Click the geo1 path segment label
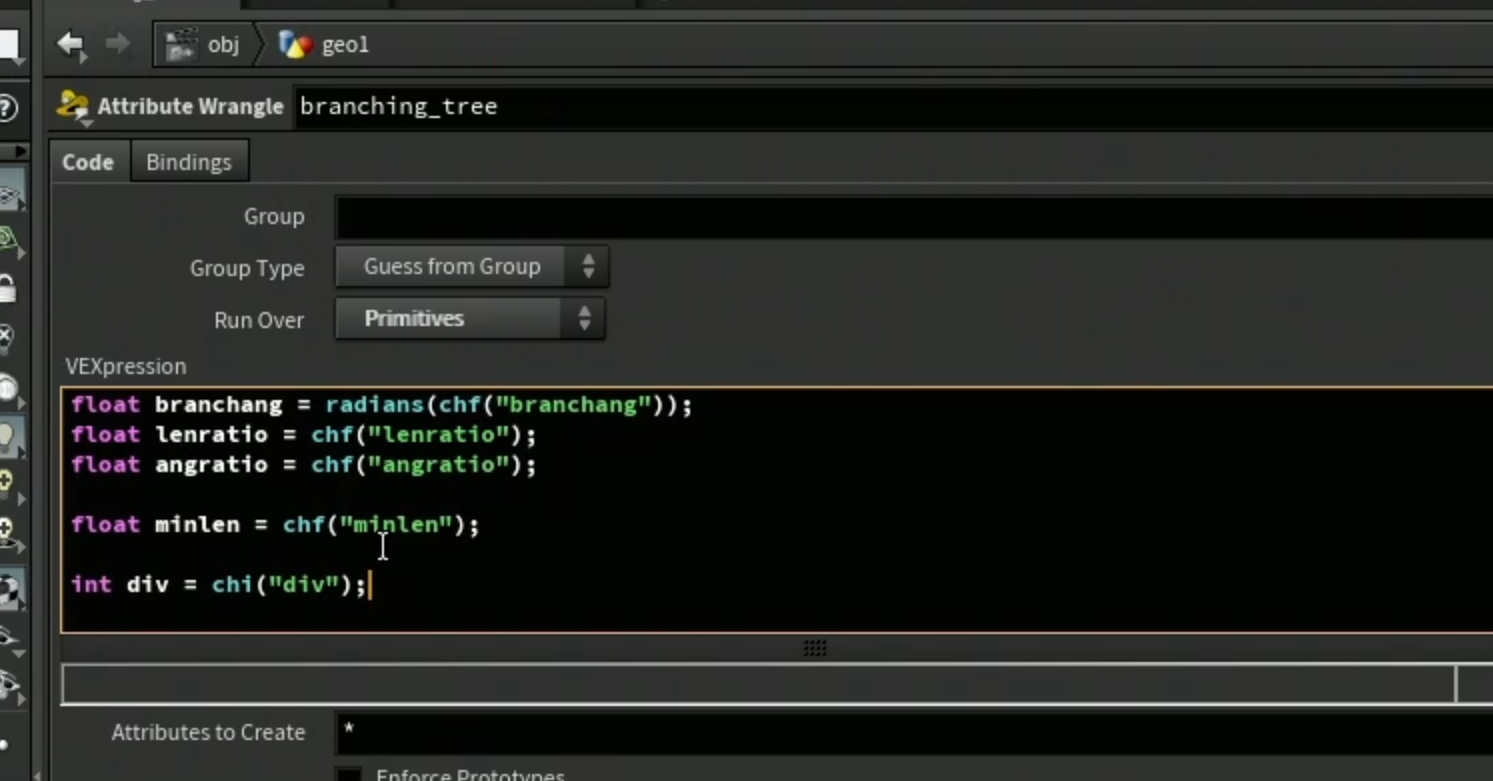1493x781 pixels. (x=345, y=45)
